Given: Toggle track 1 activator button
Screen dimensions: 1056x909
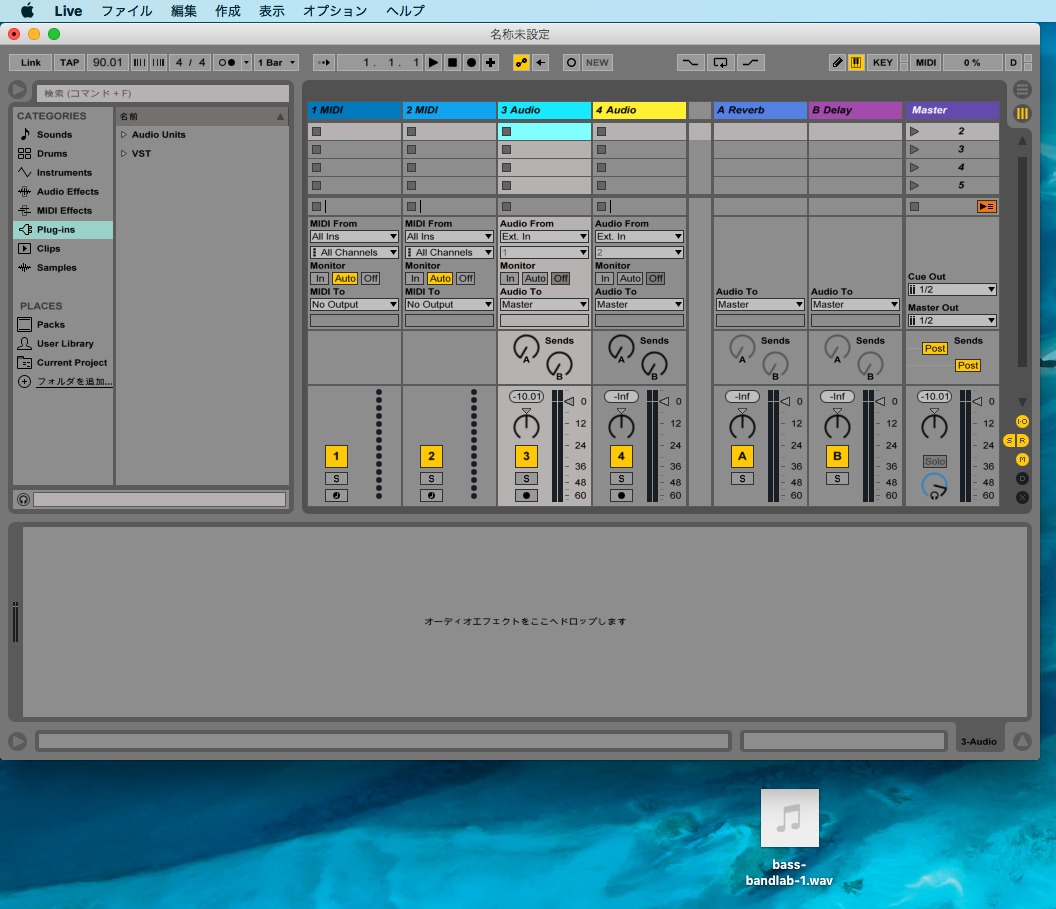Looking at the screenshot, I should tap(336, 457).
